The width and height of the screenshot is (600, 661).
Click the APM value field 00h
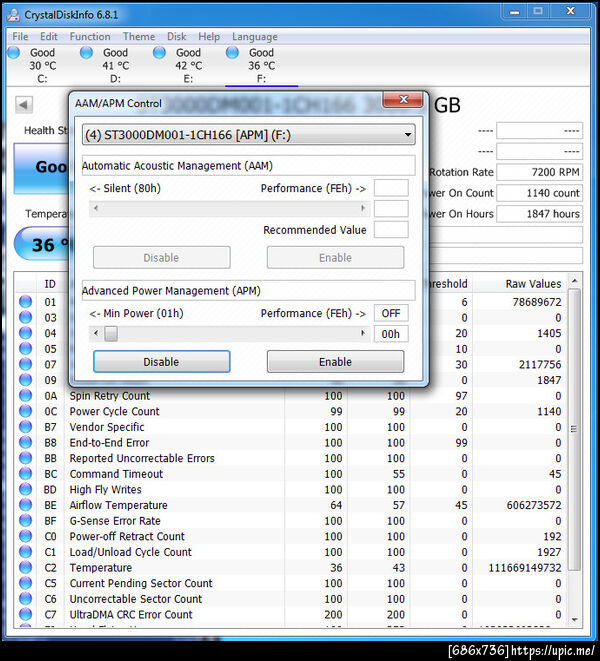tap(391, 334)
